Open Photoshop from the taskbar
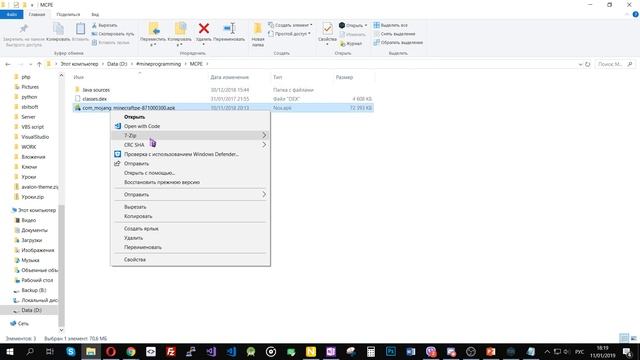The height and width of the screenshot is (360, 640). pyautogui.click(x=391, y=351)
